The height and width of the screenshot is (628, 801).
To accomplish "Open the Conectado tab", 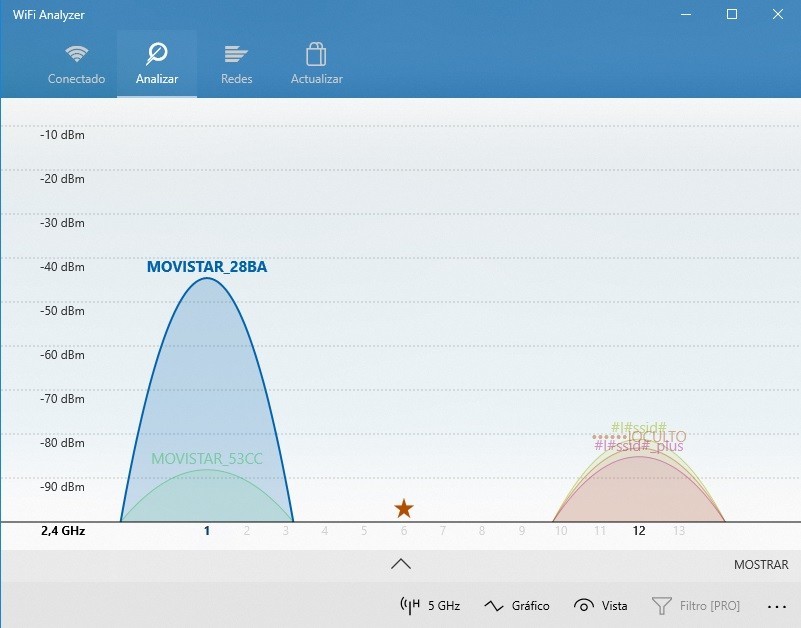I will point(77,64).
